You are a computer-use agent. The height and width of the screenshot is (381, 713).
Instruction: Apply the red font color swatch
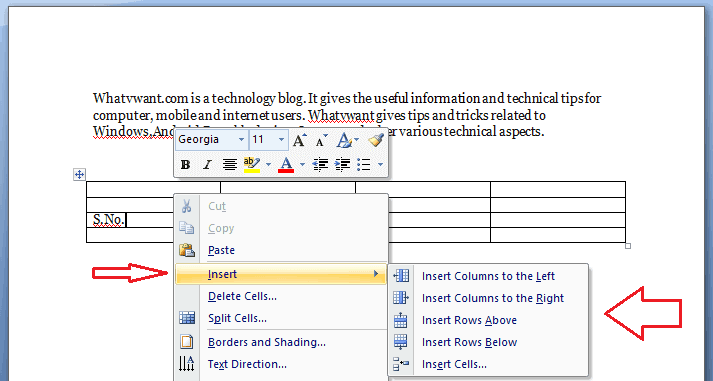tap(286, 165)
